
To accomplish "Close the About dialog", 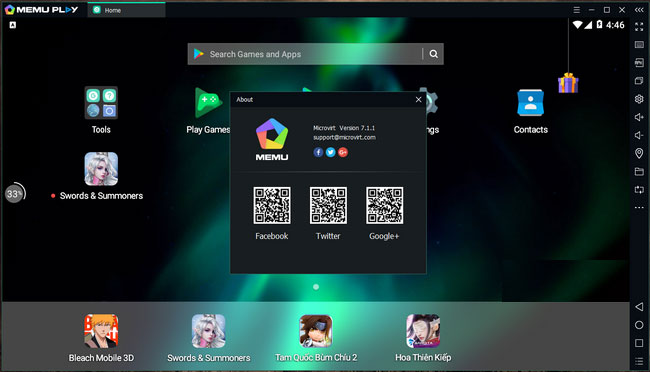I will (x=418, y=100).
